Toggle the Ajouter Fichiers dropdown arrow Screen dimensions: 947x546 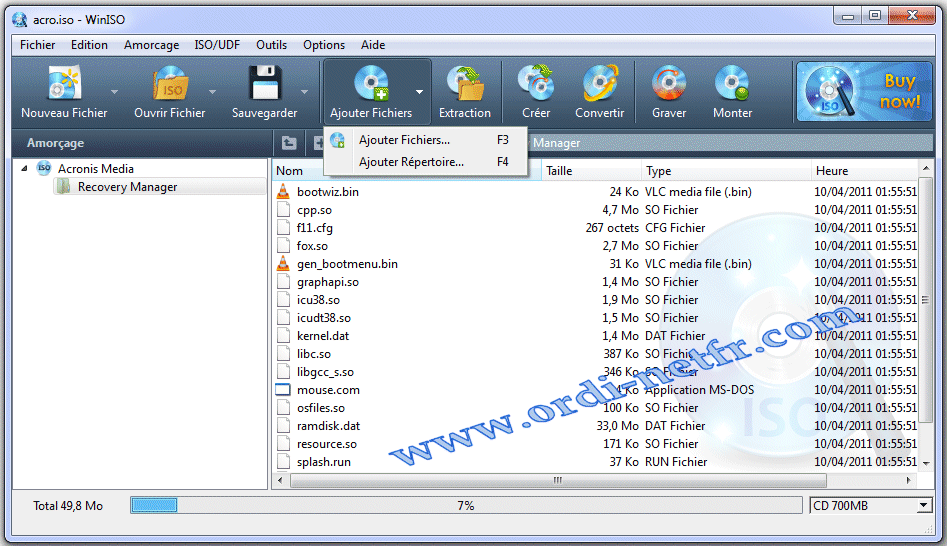(419, 92)
